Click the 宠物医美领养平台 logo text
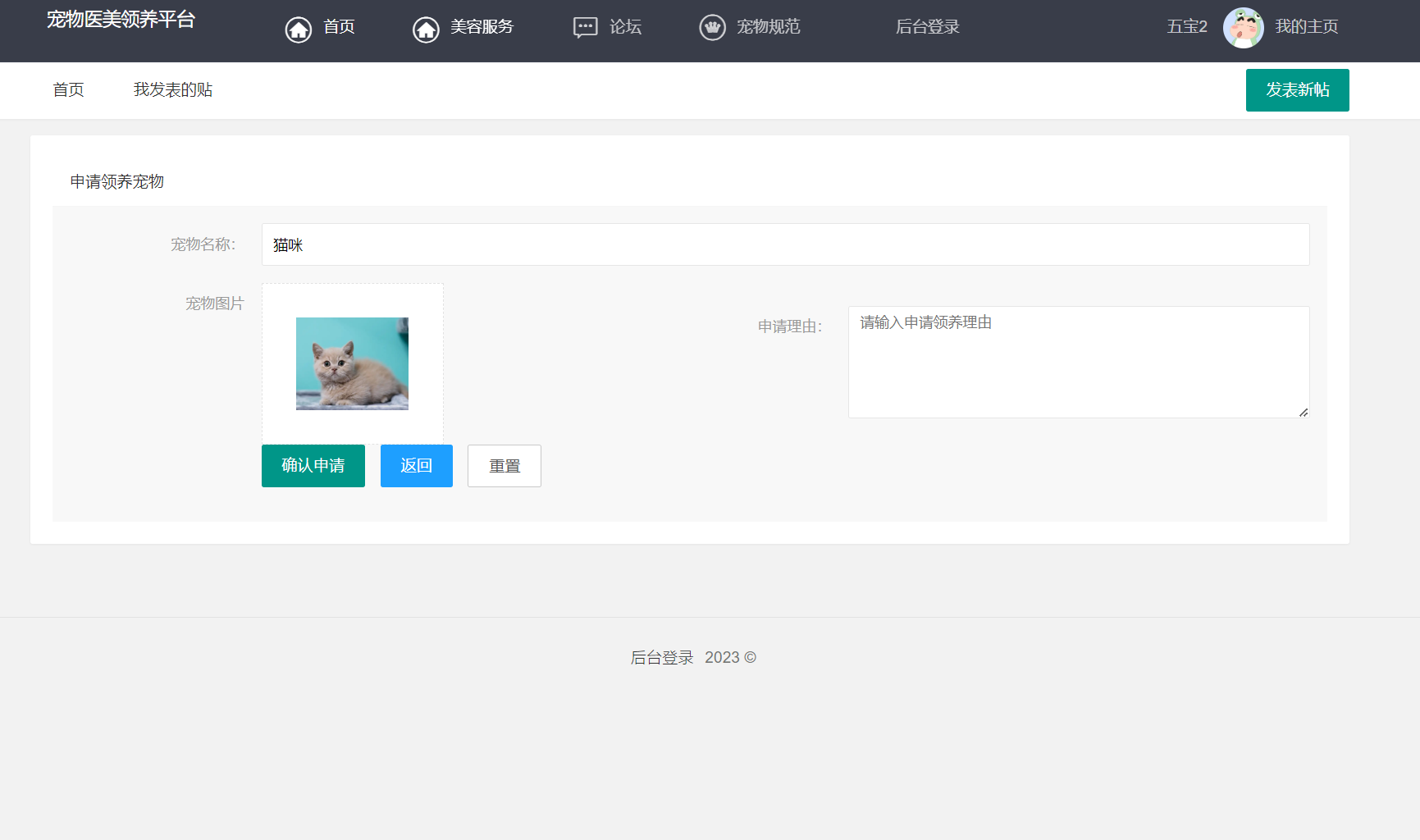 [121, 20]
